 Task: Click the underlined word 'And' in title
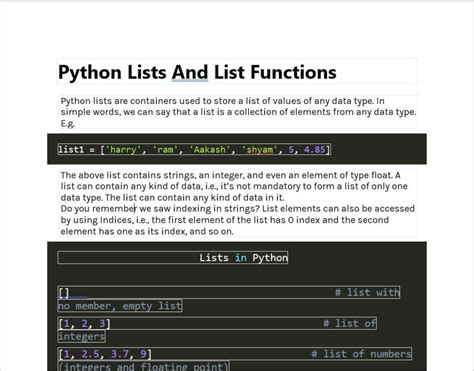190,72
